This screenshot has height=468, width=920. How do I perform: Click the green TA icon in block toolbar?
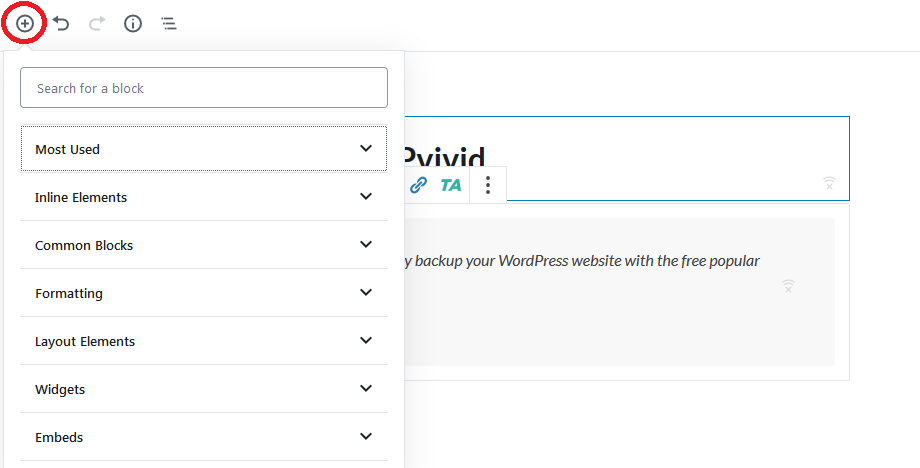(x=451, y=185)
